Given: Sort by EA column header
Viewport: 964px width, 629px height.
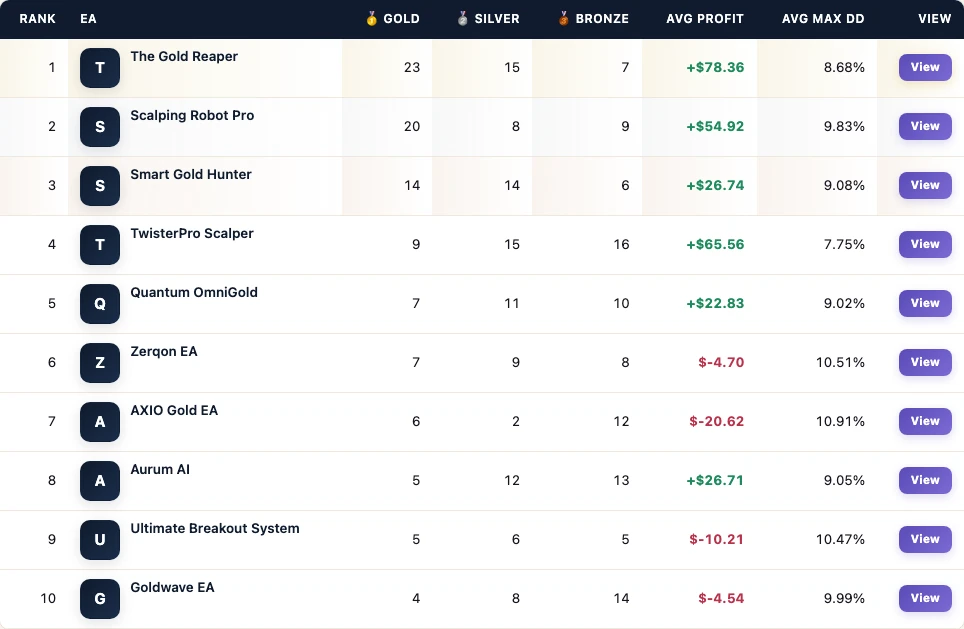Looking at the screenshot, I should 88,18.
